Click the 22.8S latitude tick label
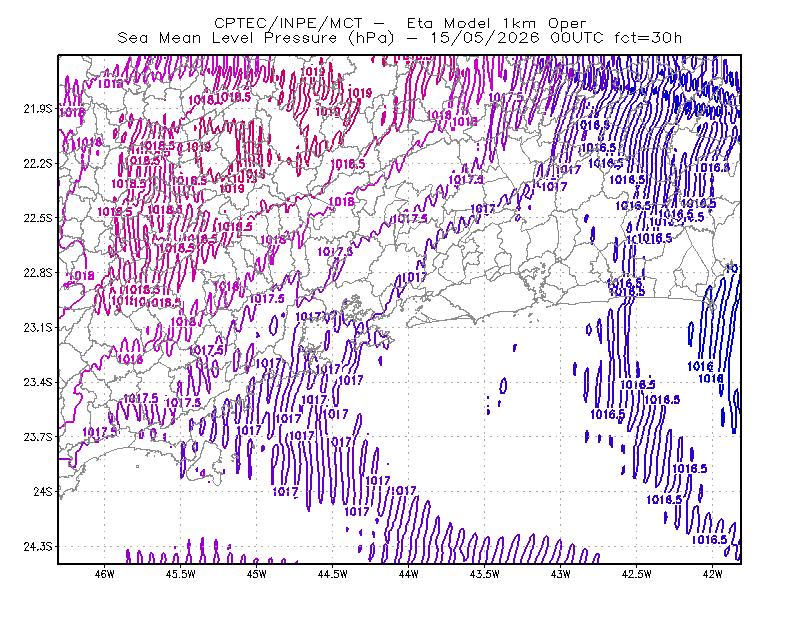Viewport: 800px width, 618px height. point(38,273)
